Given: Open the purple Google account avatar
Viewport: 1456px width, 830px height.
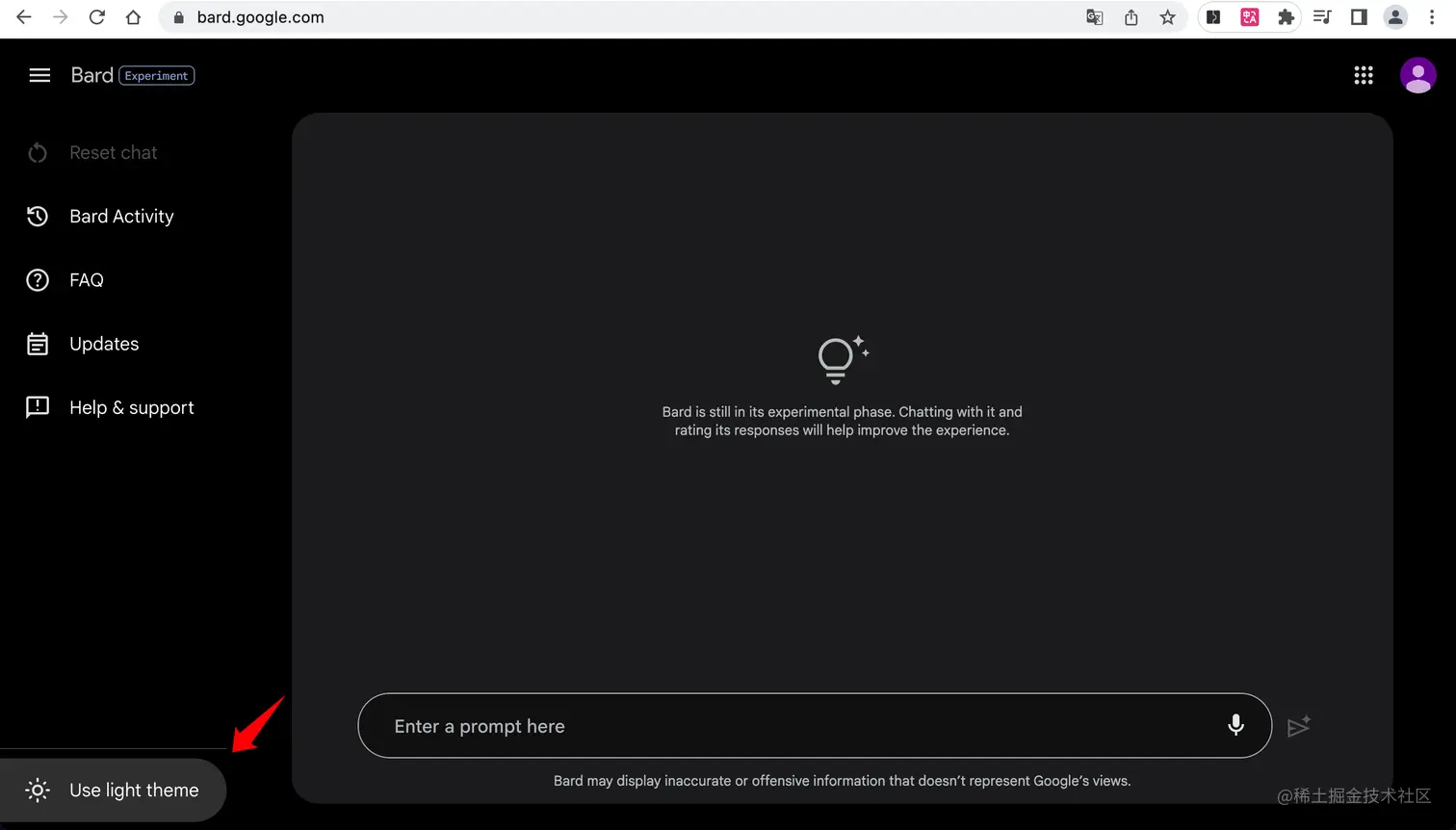Looking at the screenshot, I should click(1417, 75).
